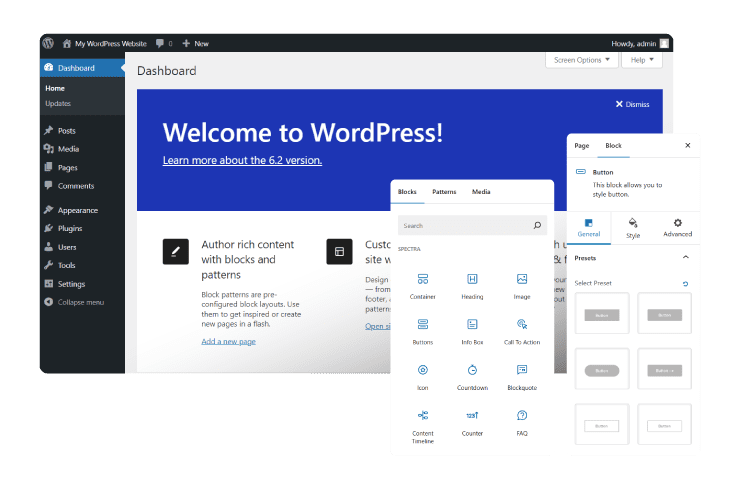Open Plugins in the sidebar menu
The image size is (734, 480).
(x=70, y=228)
